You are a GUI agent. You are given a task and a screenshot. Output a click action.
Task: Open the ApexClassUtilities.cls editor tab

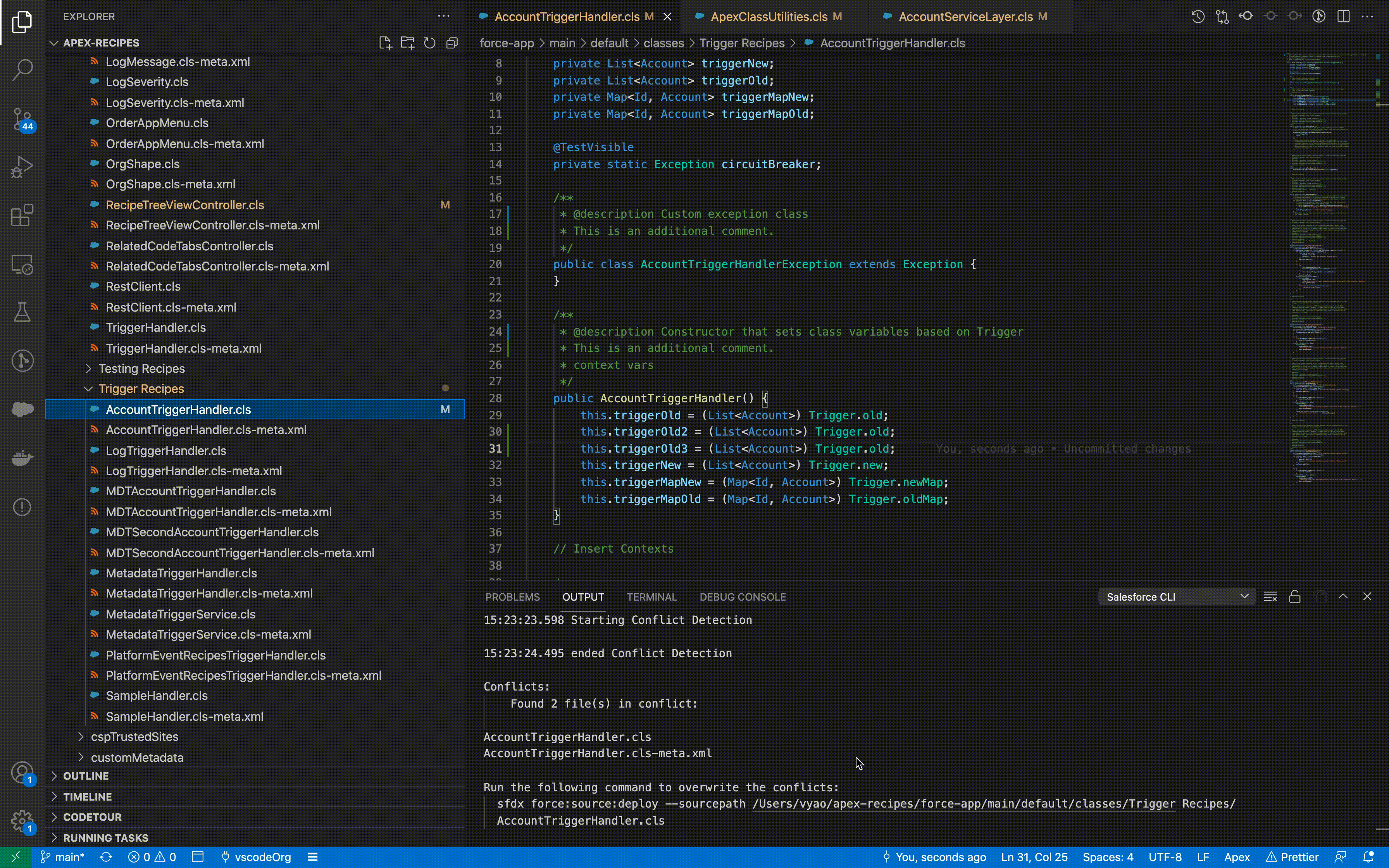tap(769, 17)
